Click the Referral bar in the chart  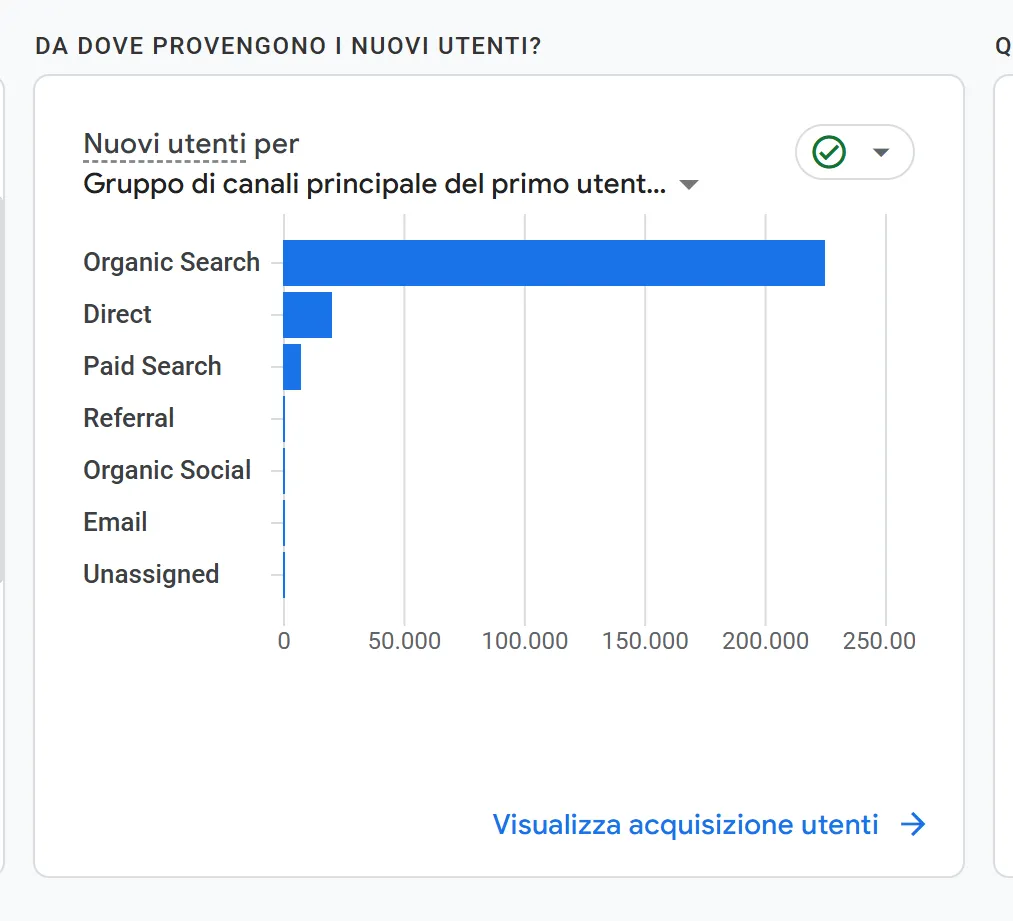click(285, 419)
